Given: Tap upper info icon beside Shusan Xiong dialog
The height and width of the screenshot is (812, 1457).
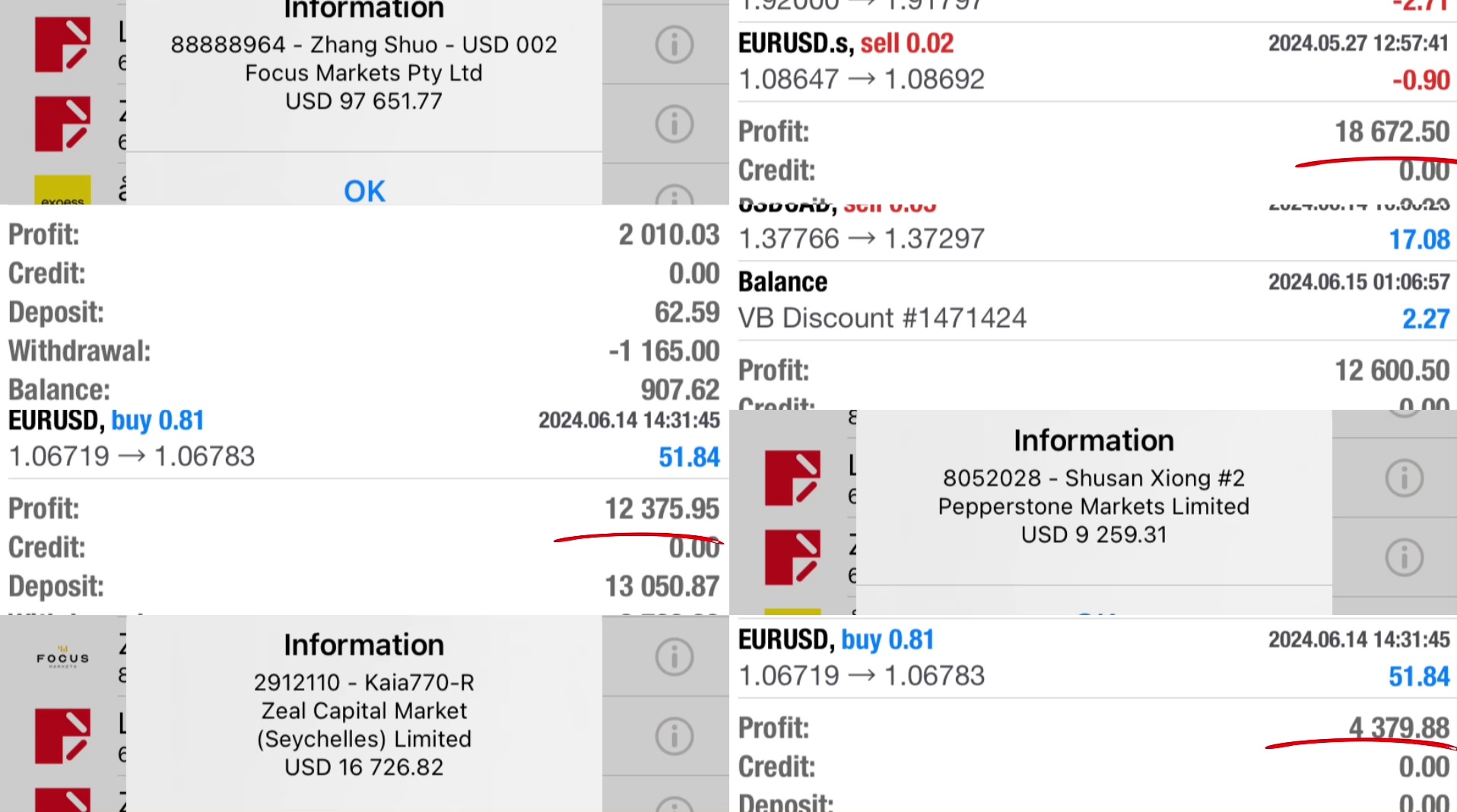Looking at the screenshot, I should (1404, 478).
